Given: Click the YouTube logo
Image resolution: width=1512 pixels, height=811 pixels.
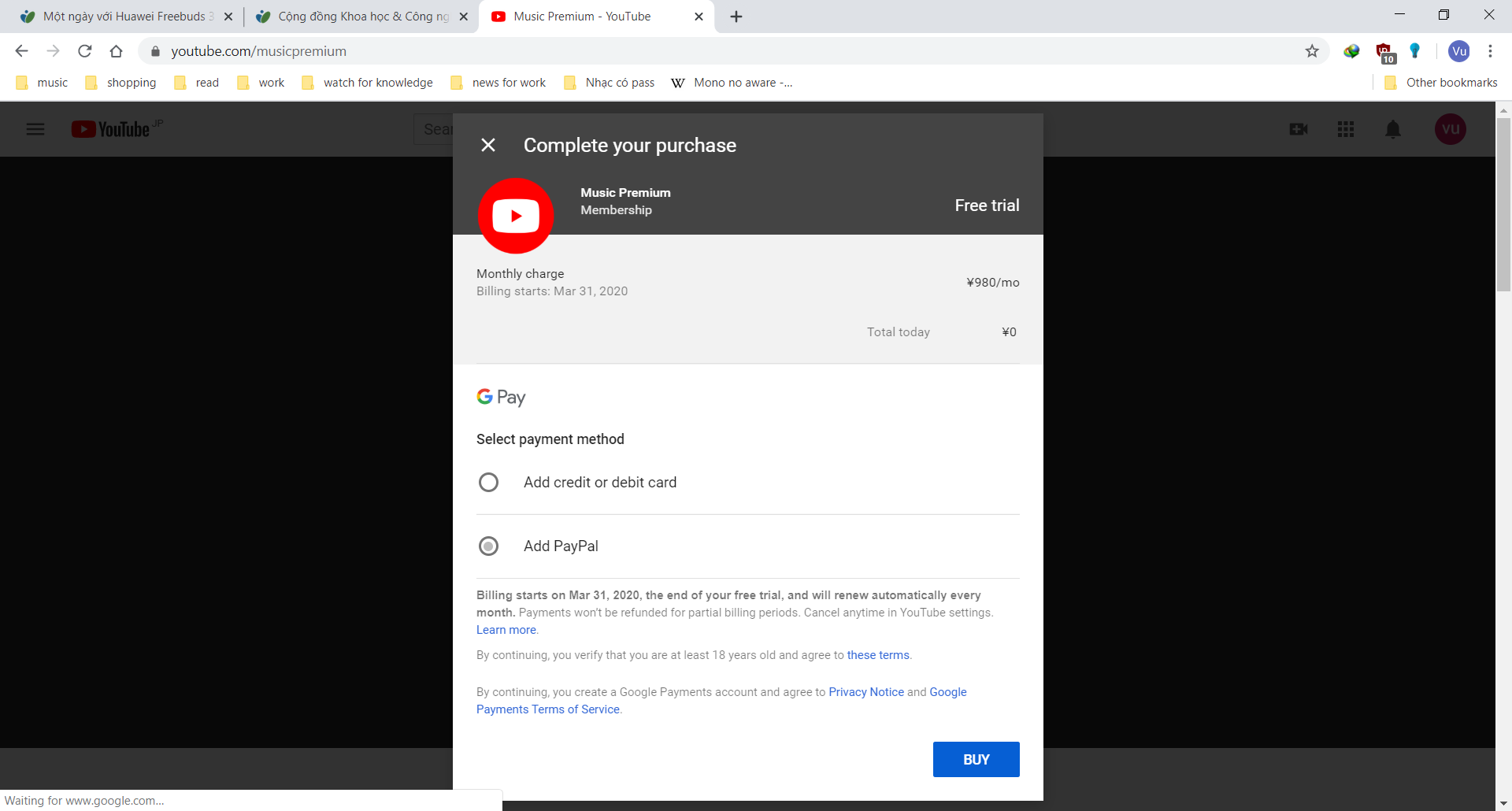Looking at the screenshot, I should (x=116, y=129).
